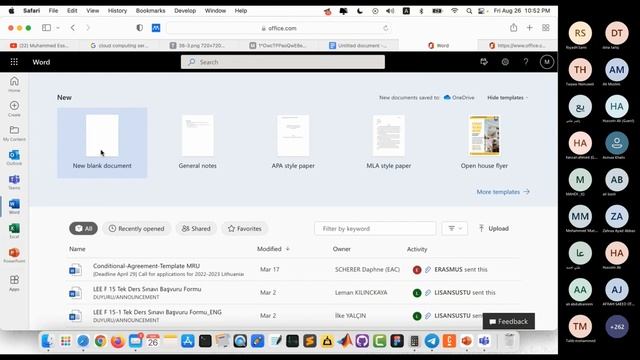Viewport: 640px width, 360px height.
Task: Select the Favorites filter pill
Action: tap(244, 229)
